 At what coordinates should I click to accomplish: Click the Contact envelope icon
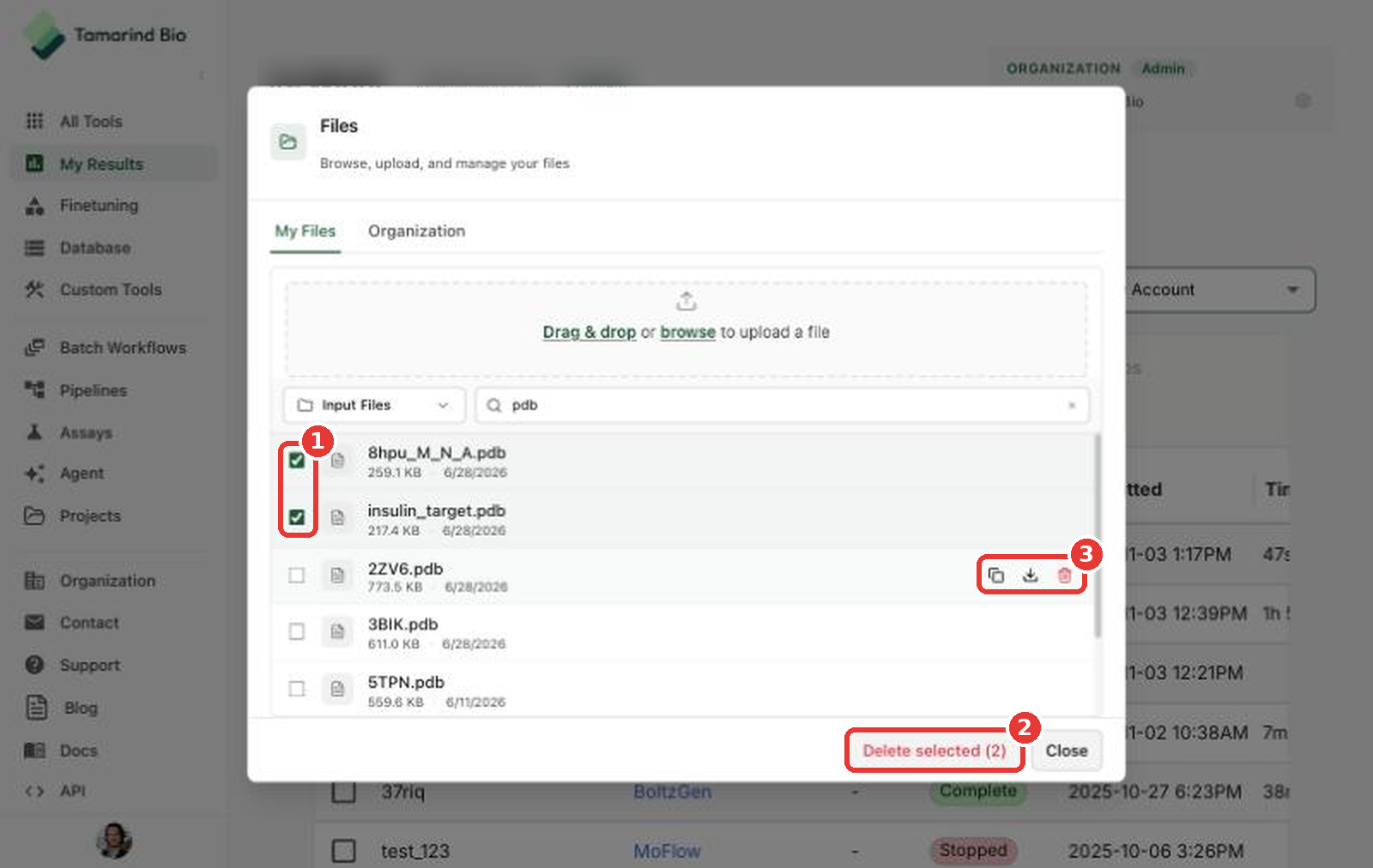coord(34,623)
